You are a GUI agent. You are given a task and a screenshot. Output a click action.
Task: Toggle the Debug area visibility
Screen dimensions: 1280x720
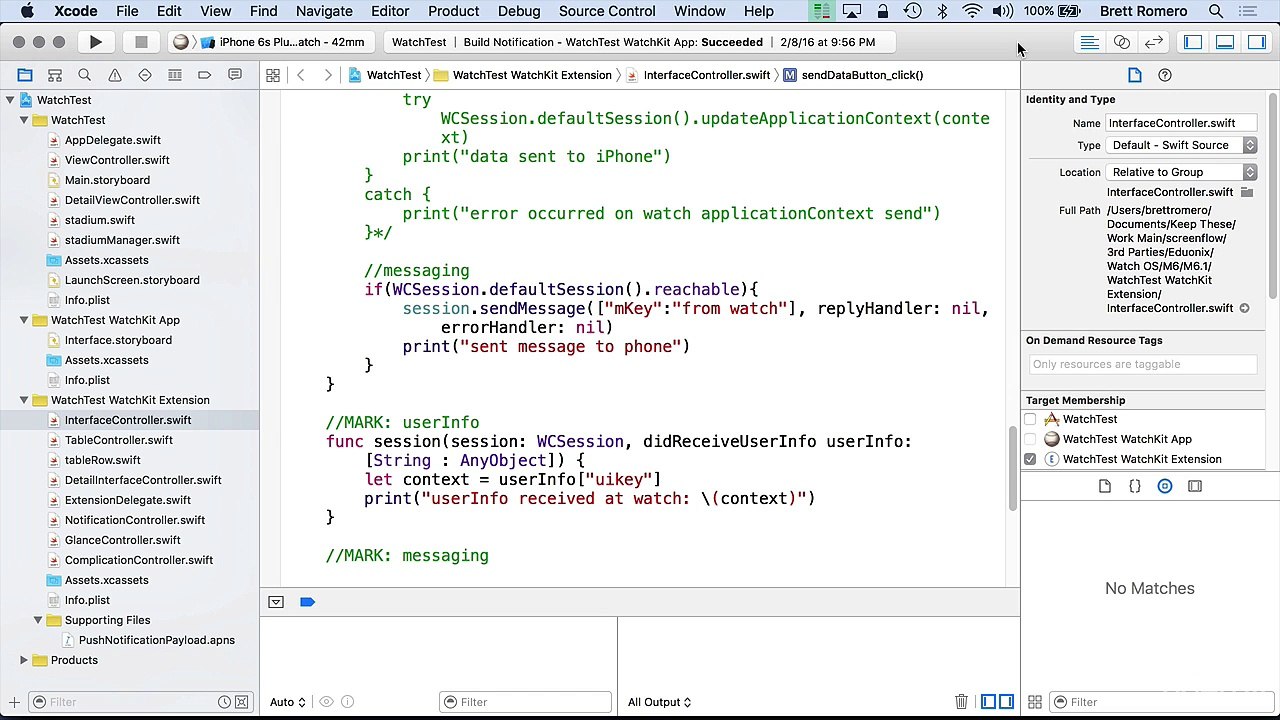pyautogui.click(x=1225, y=42)
